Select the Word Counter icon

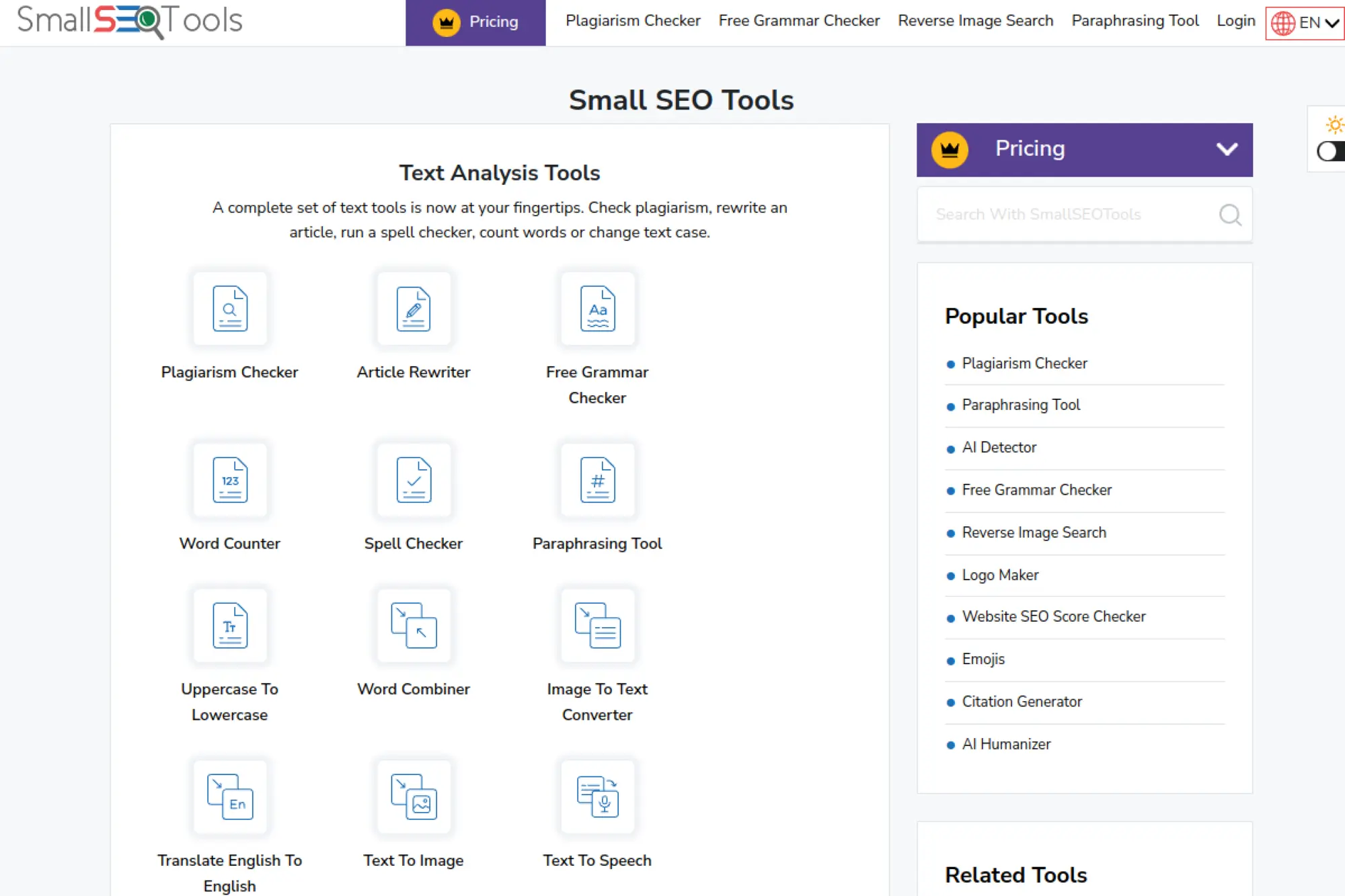(230, 480)
